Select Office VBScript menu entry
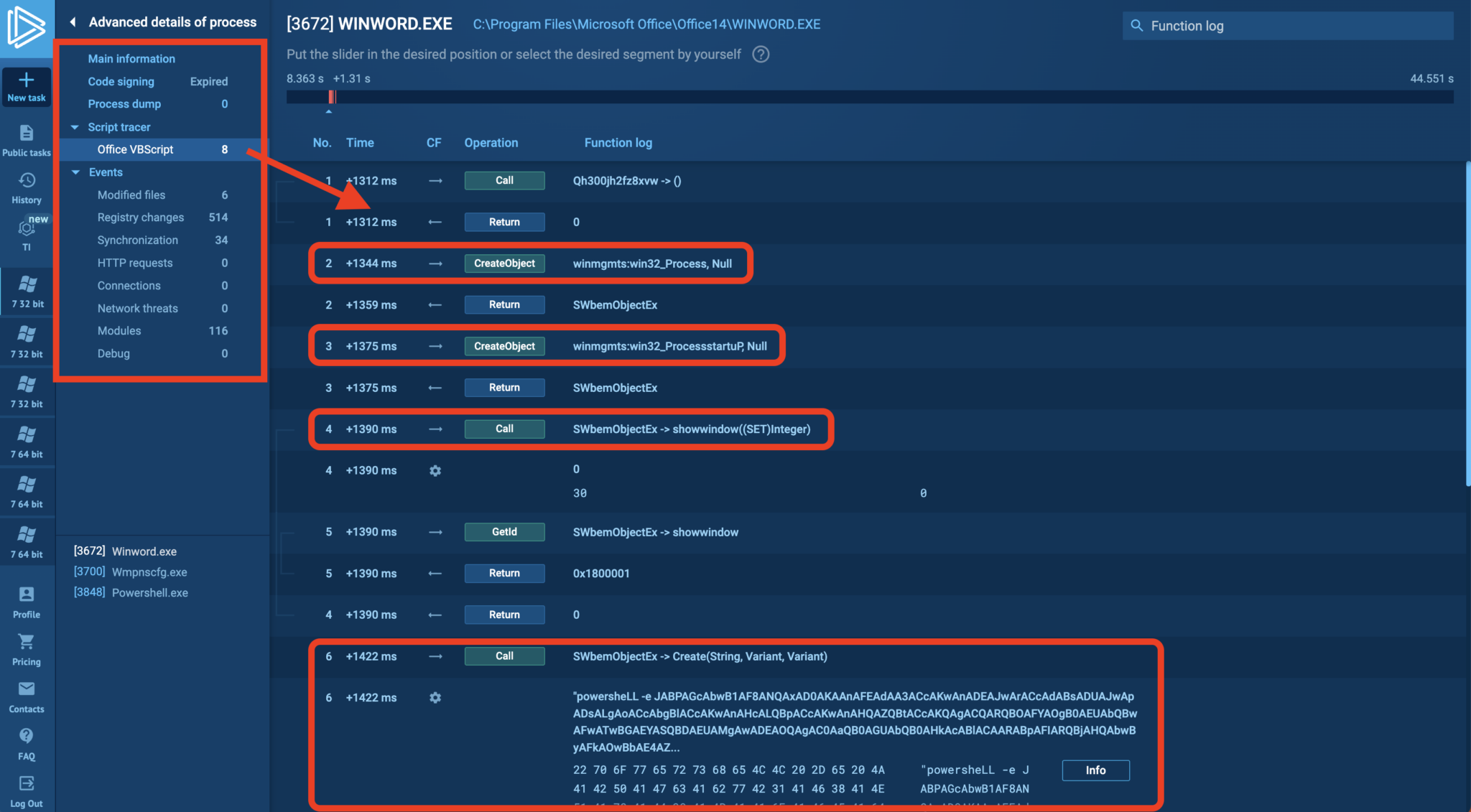 tap(135, 149)
